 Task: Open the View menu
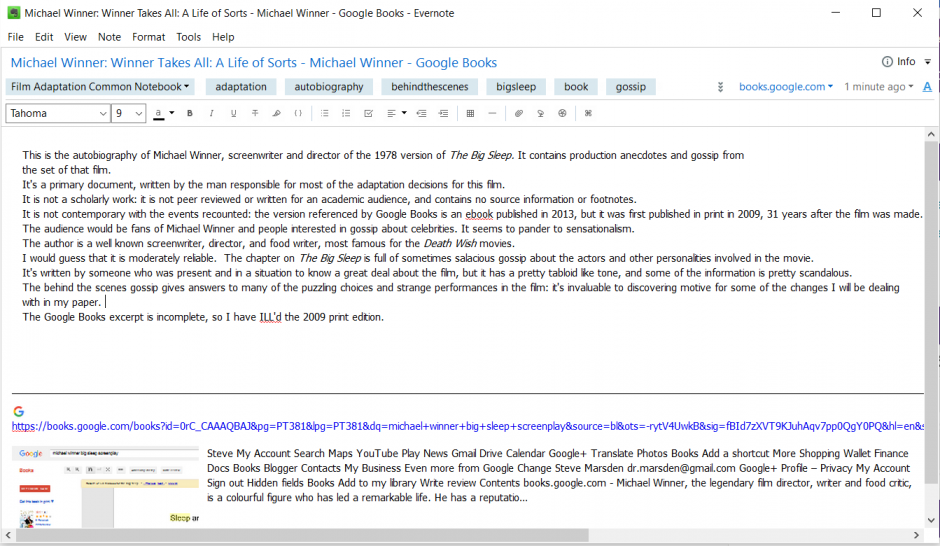(76, 37)
